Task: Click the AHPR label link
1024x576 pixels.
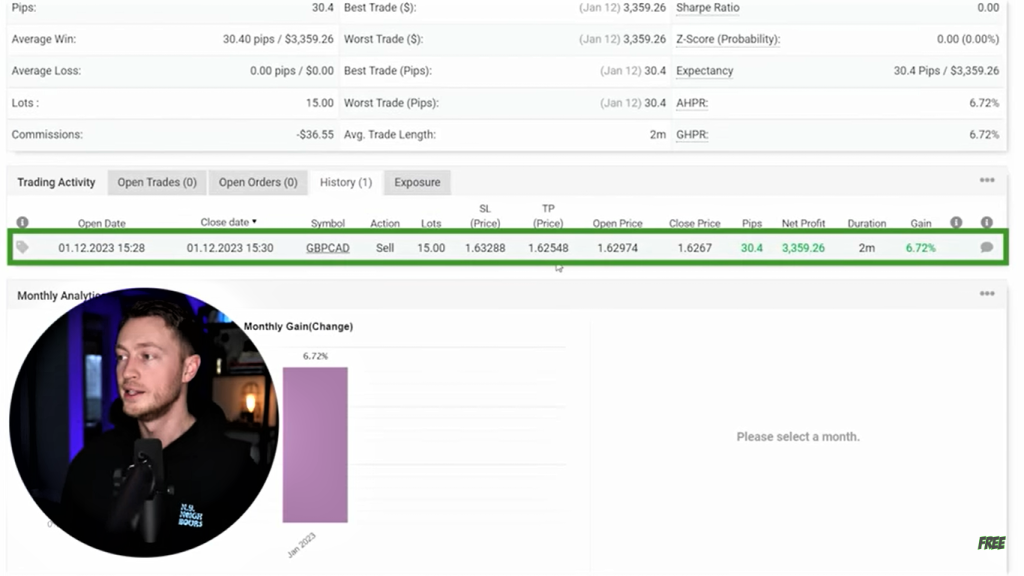Action: (691, 103)
